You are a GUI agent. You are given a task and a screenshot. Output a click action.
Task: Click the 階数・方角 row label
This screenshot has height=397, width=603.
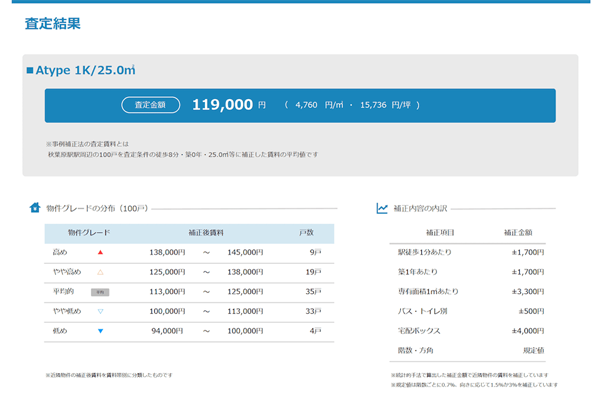(x=415, y=350)
